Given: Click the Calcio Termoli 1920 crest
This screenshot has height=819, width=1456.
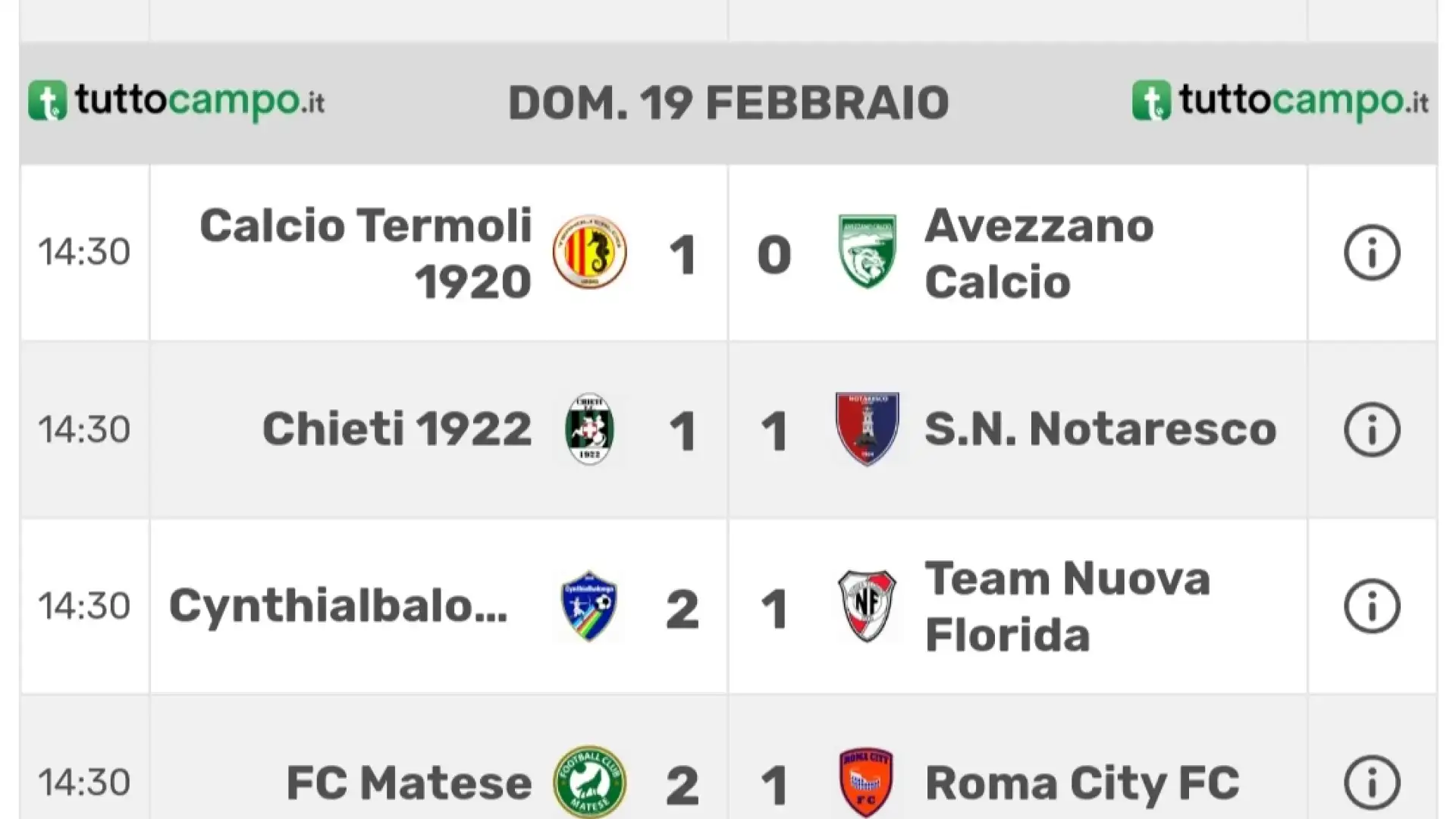Looking at the screenshot, I should coord(589,252).
